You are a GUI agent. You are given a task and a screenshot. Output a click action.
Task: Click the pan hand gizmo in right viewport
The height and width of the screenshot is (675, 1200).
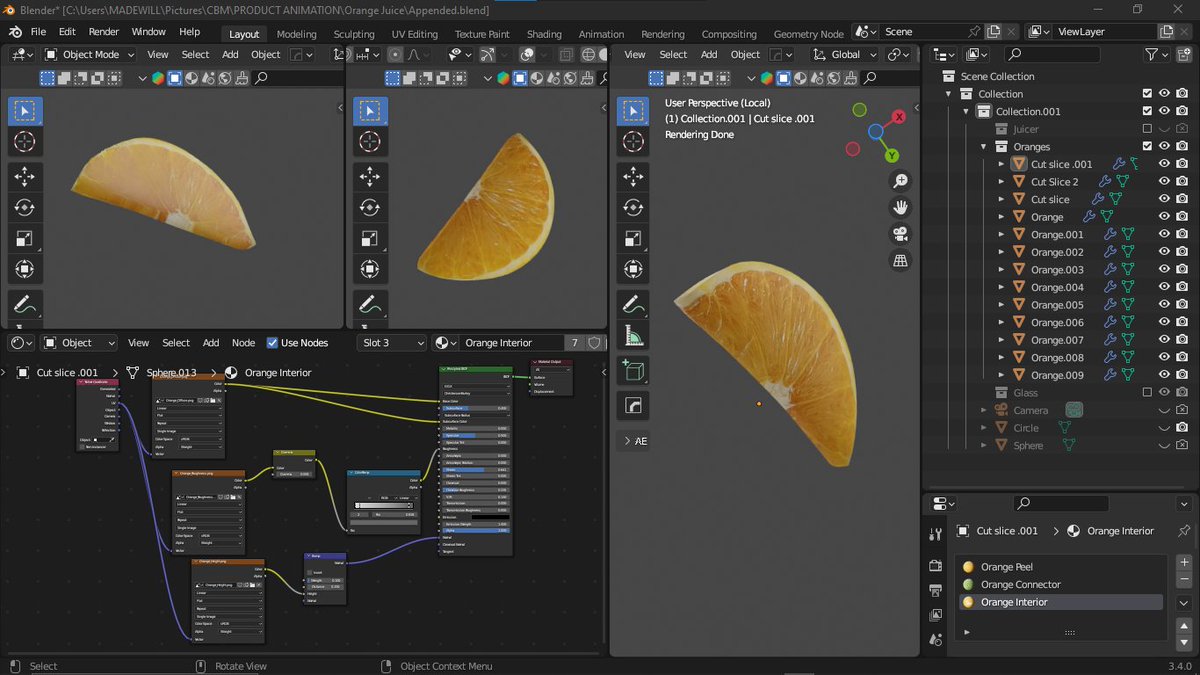(x=900, y=208)
